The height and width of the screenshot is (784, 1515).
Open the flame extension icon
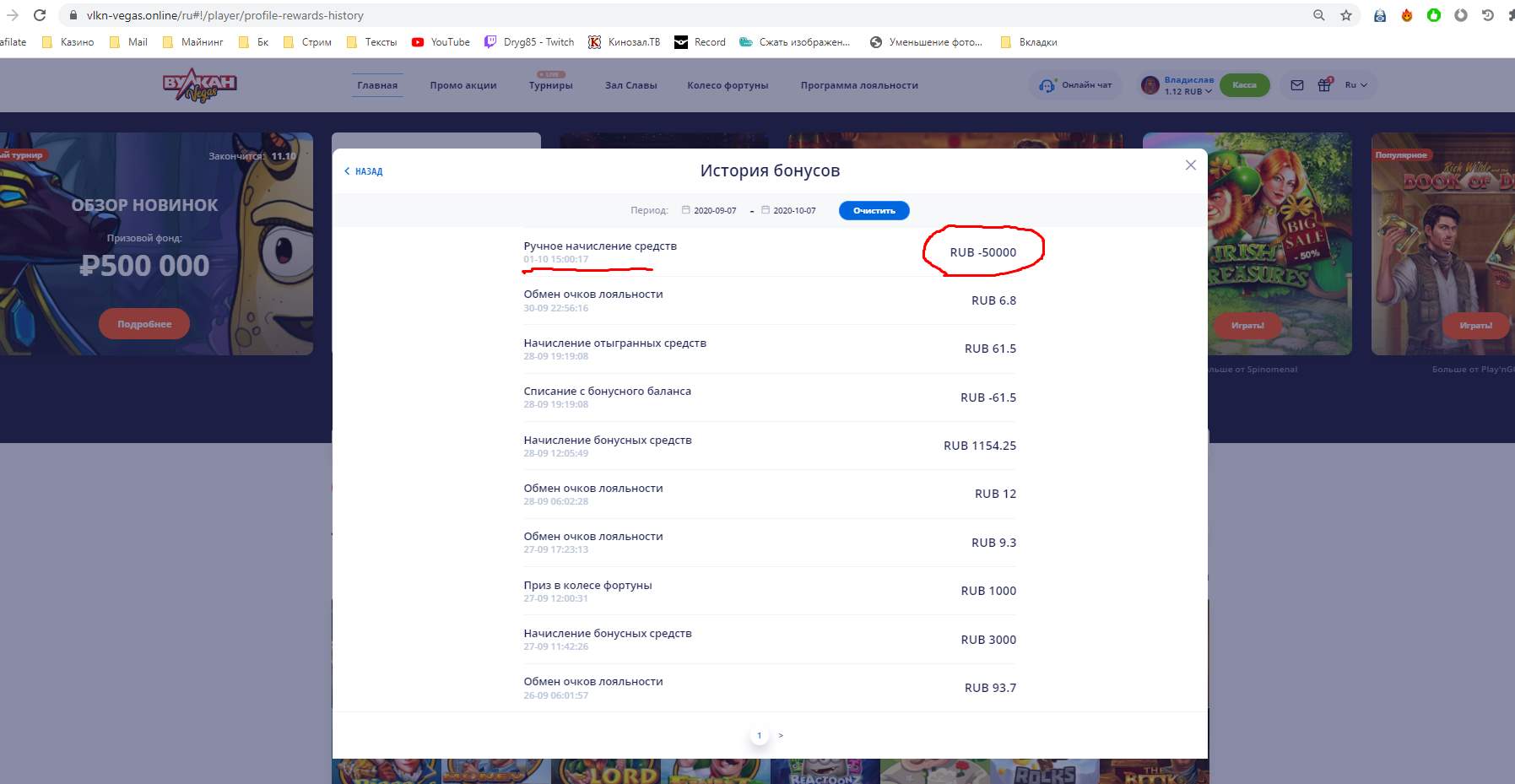click(1407, 15)
